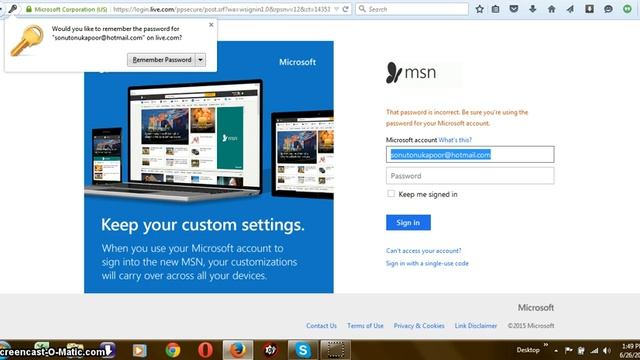The image size is (640, 360).
Task: Open the What's this? link
Action: (x=455, y=140)
